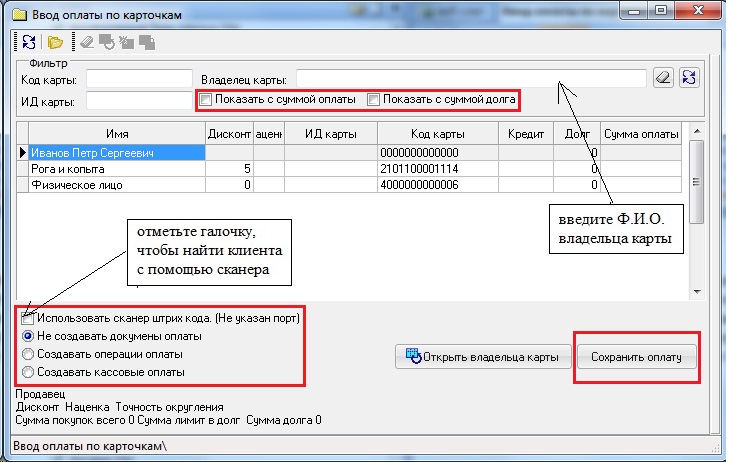Click the 'ИД карты' column header
729x463 pixels.
pyautogui.click(x=331, y=134)
